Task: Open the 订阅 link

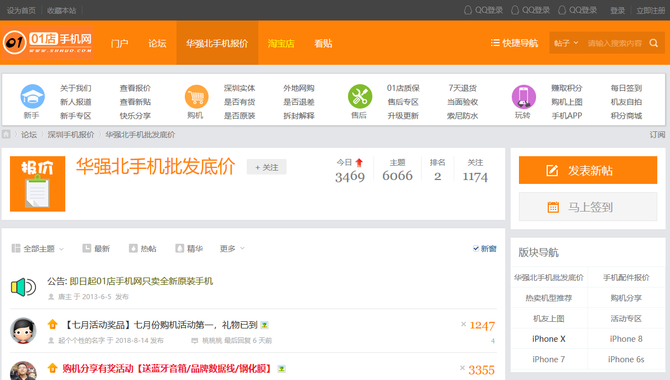Action: point(657,134)
